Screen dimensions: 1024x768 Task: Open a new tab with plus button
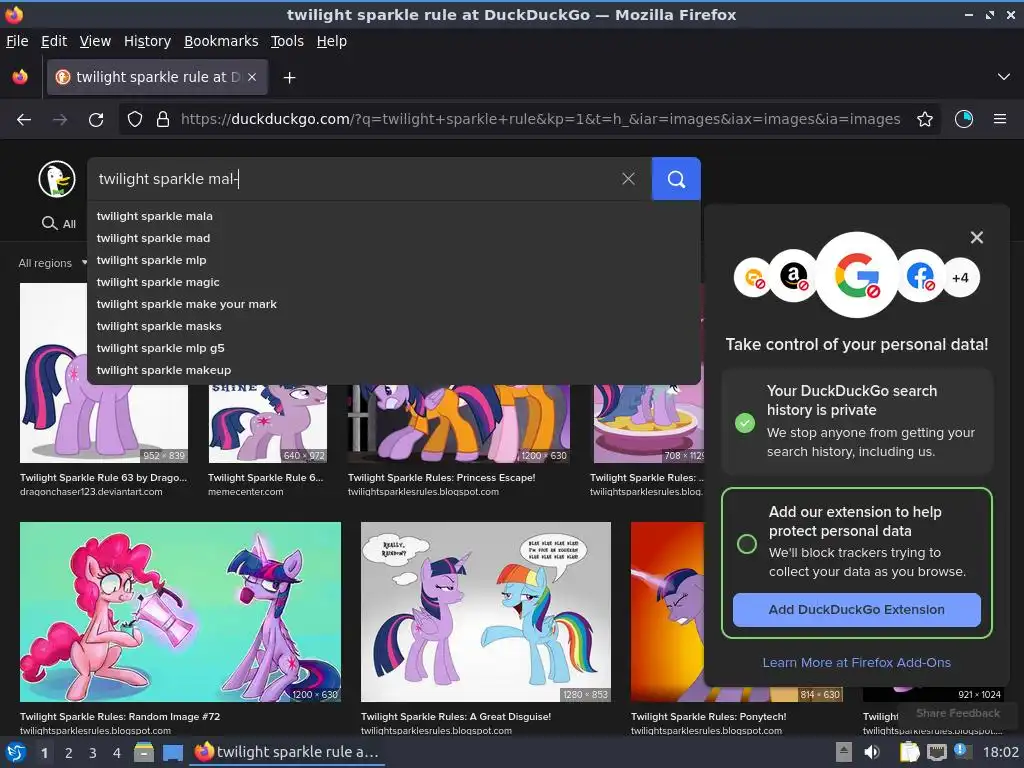point(289,78)
